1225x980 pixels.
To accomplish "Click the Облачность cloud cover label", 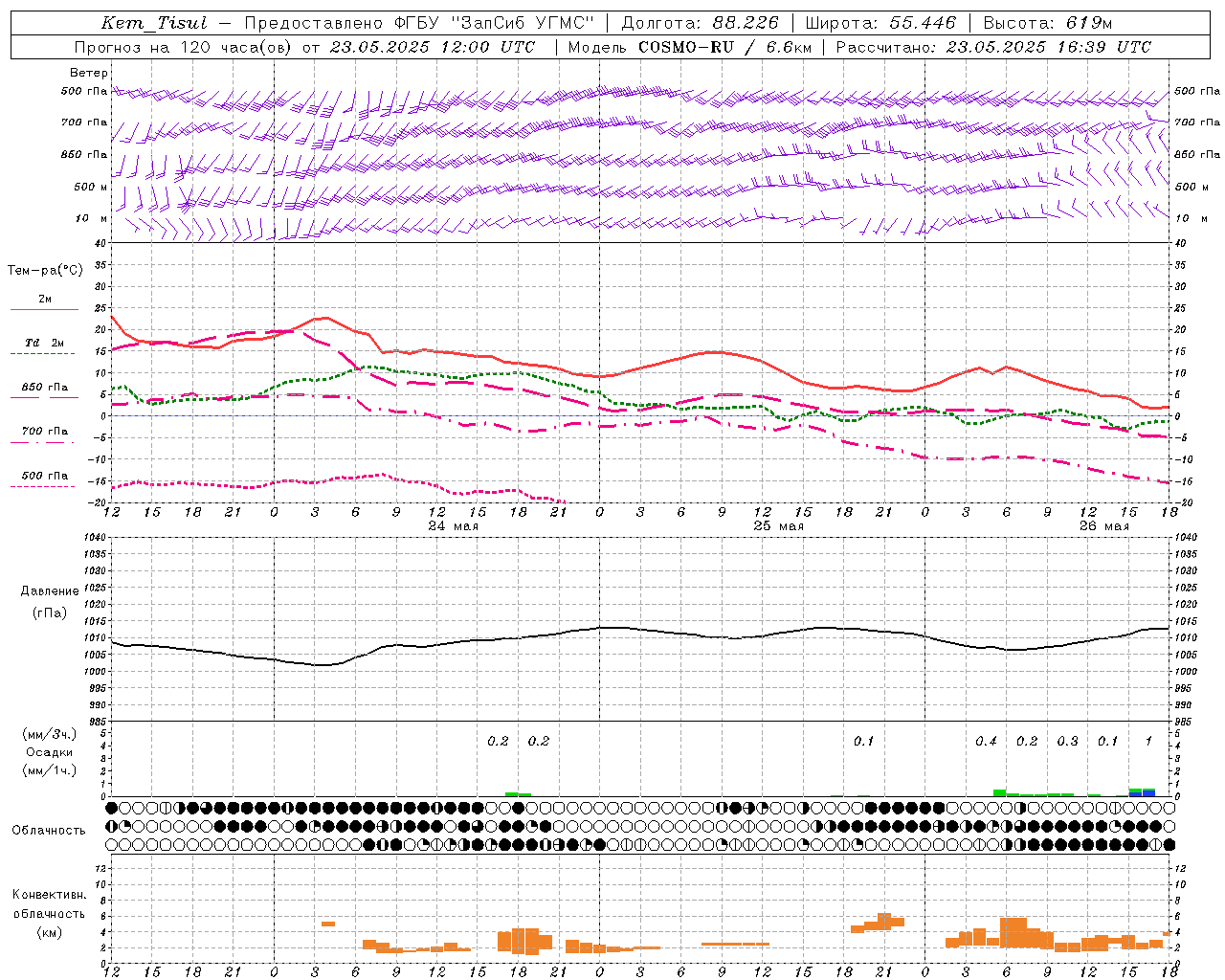I will [49, 831].
